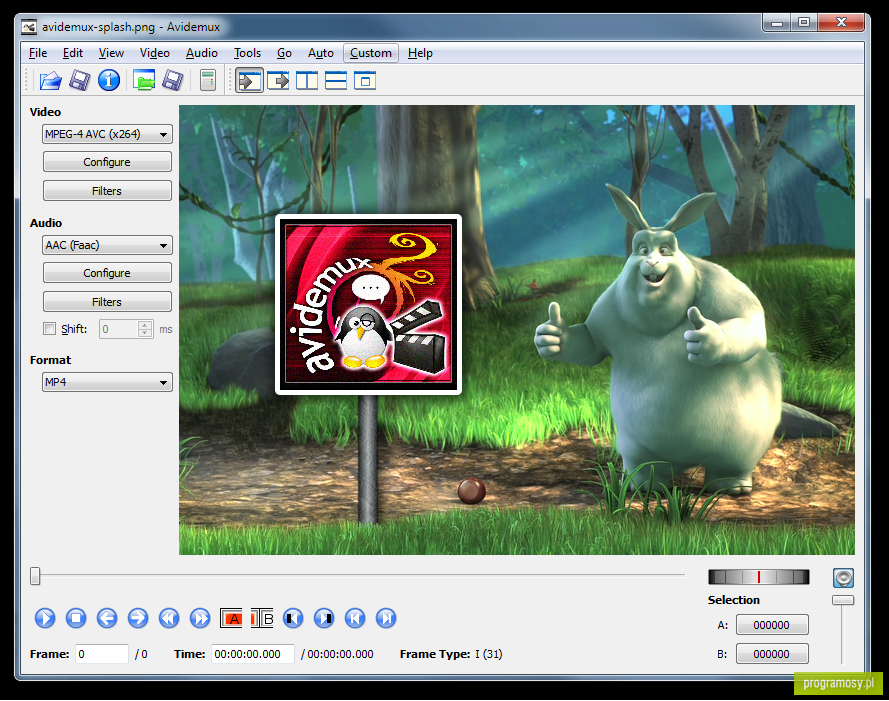Open the Video menu

coord(155,53)
